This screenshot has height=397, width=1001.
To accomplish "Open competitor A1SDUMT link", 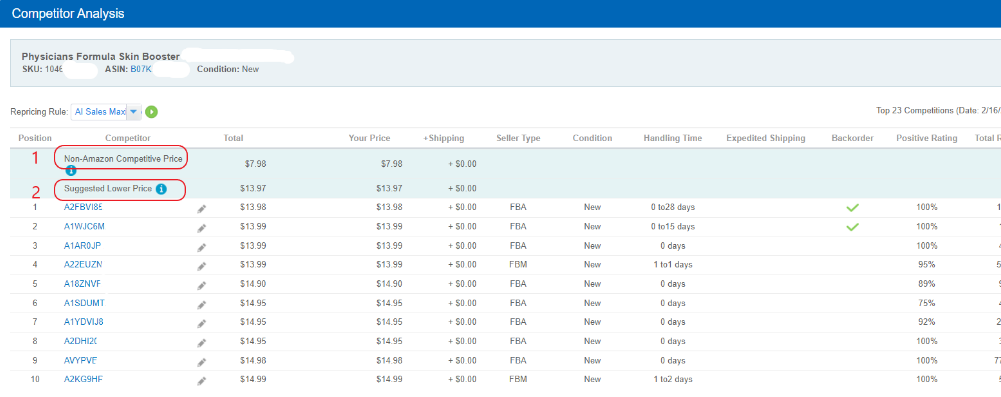I will (84, 303).
